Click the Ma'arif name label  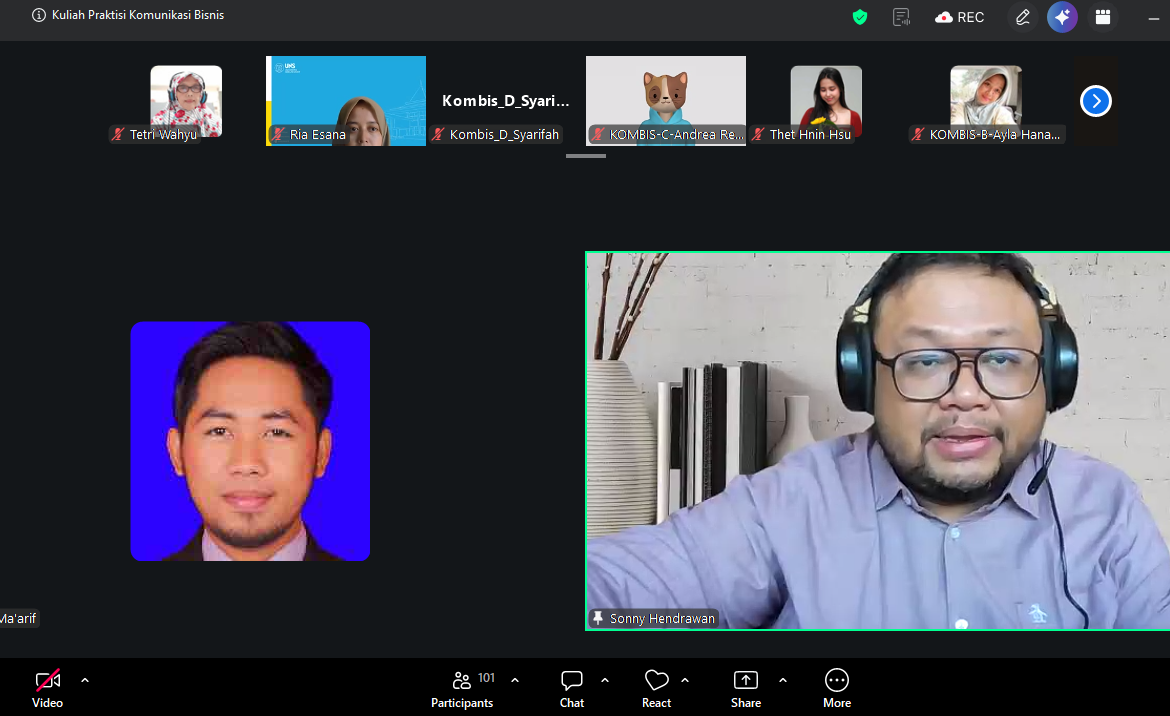18,618
